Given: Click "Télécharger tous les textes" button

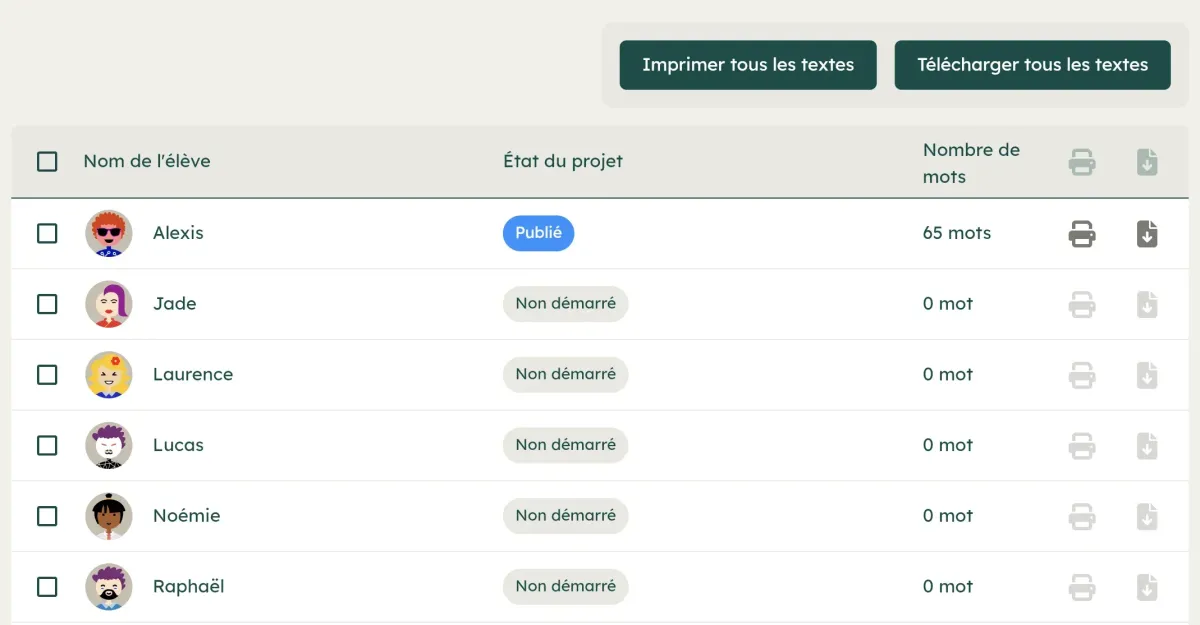Looking at the screenshot, I should (1032, 65).
